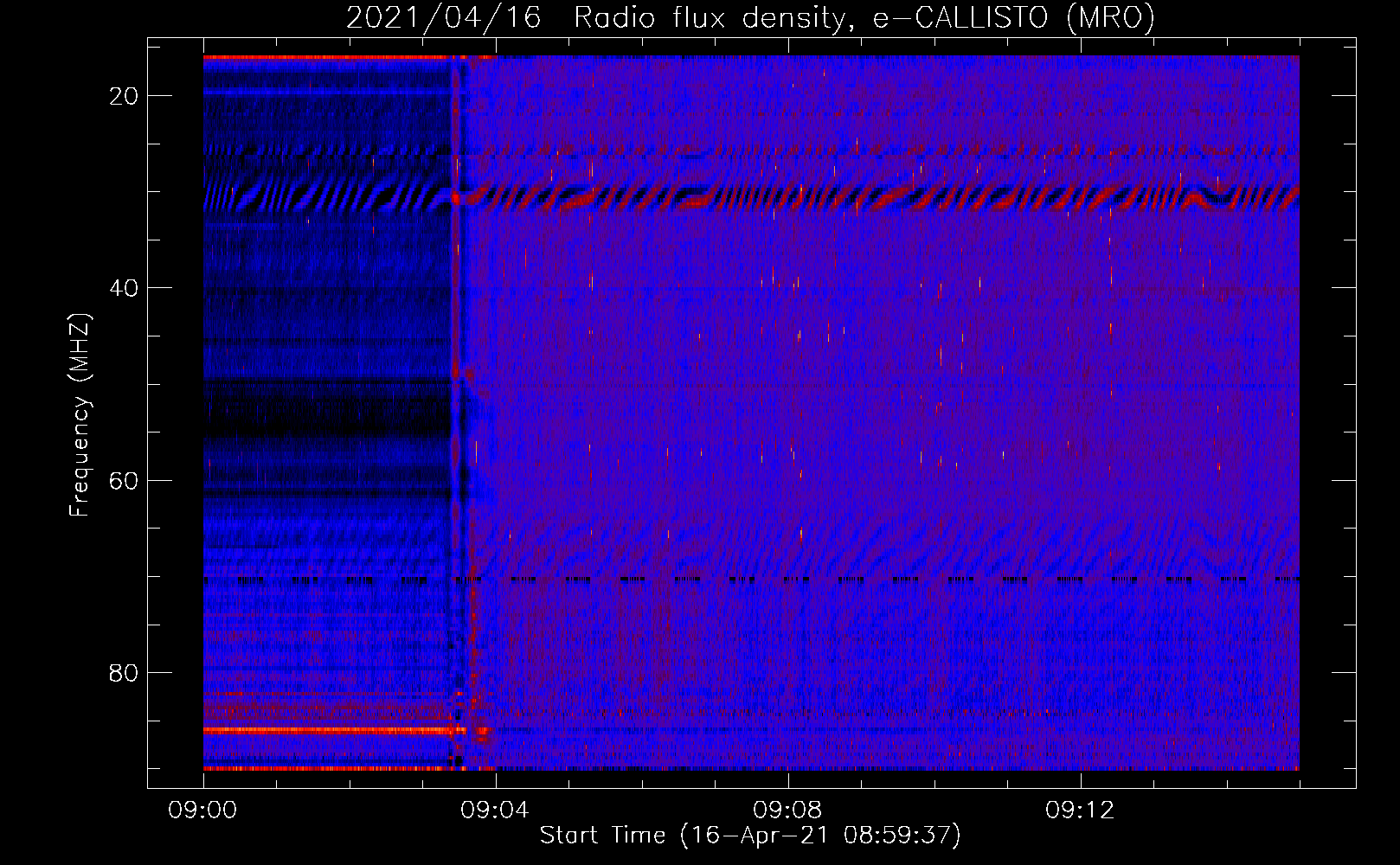The image size is (1400, 865).
Task: Click the frequency tick label '60'
Action: click(x=124, y=480)
